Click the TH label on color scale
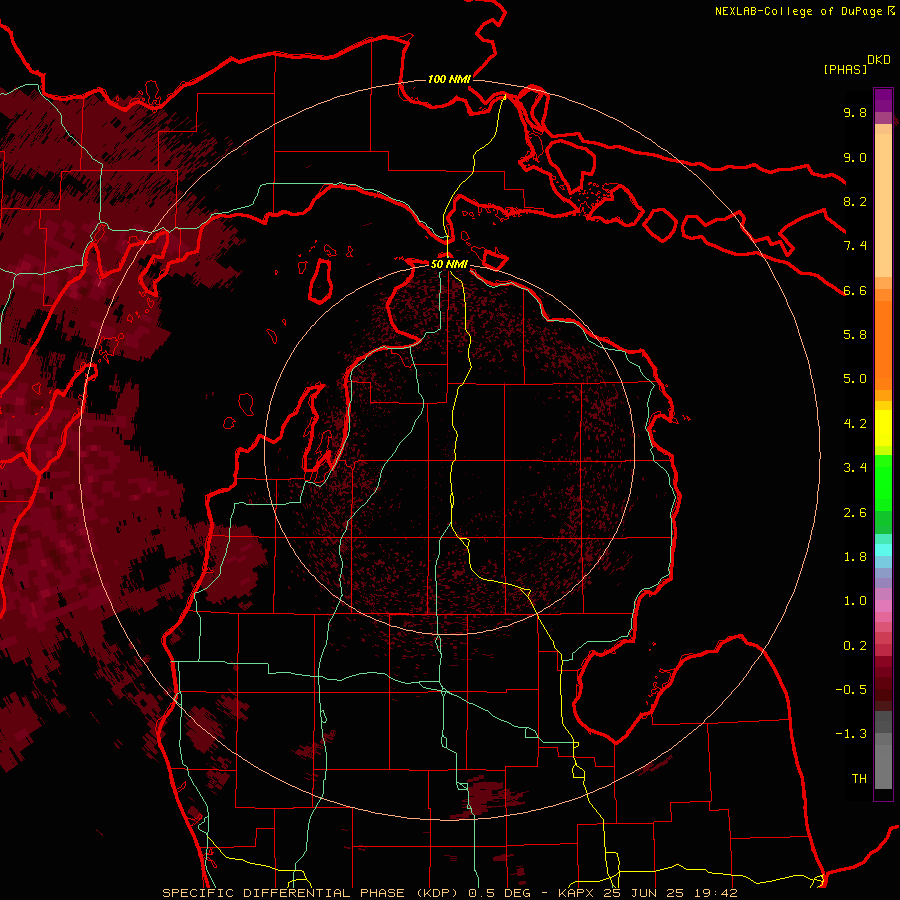This screenshot has height=900, width=900. pyautogui.click(x=859, y=779)
